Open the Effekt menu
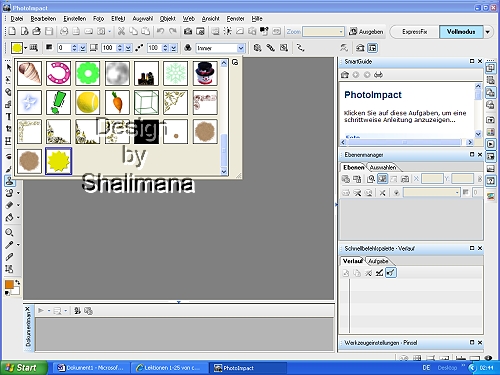 tap(118, 19)
